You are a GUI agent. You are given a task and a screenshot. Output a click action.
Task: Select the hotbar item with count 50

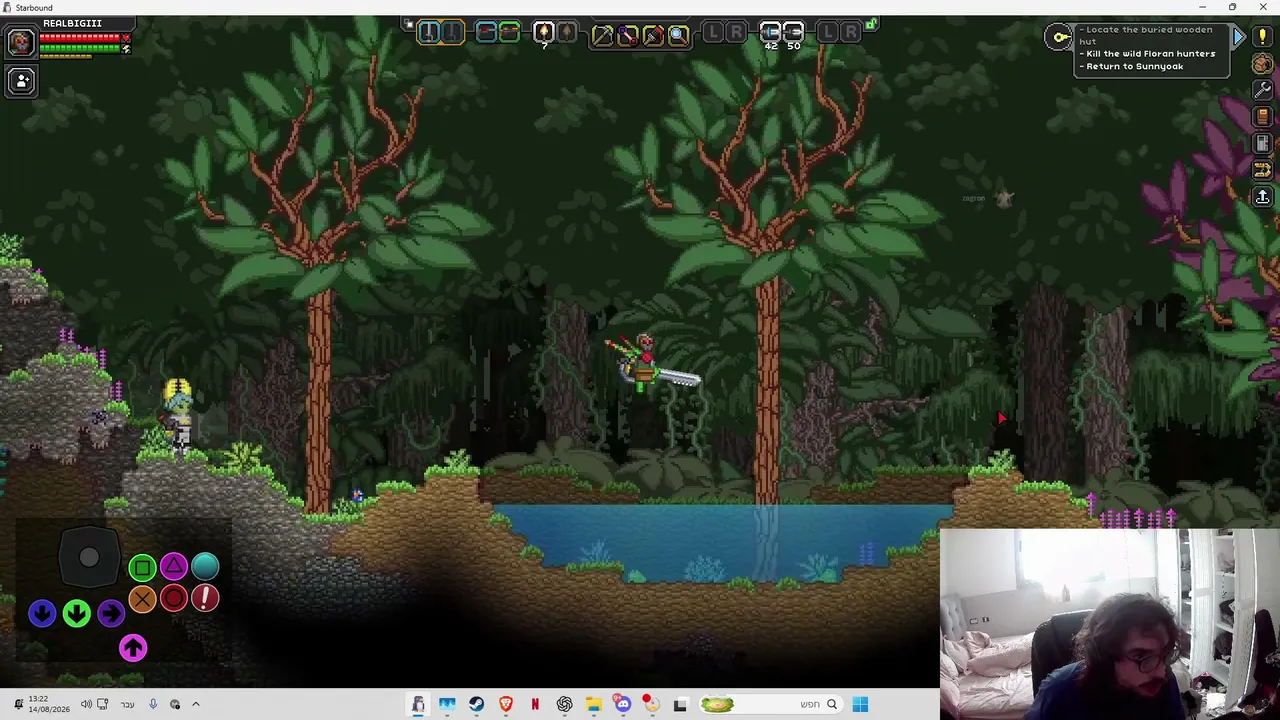793,34
